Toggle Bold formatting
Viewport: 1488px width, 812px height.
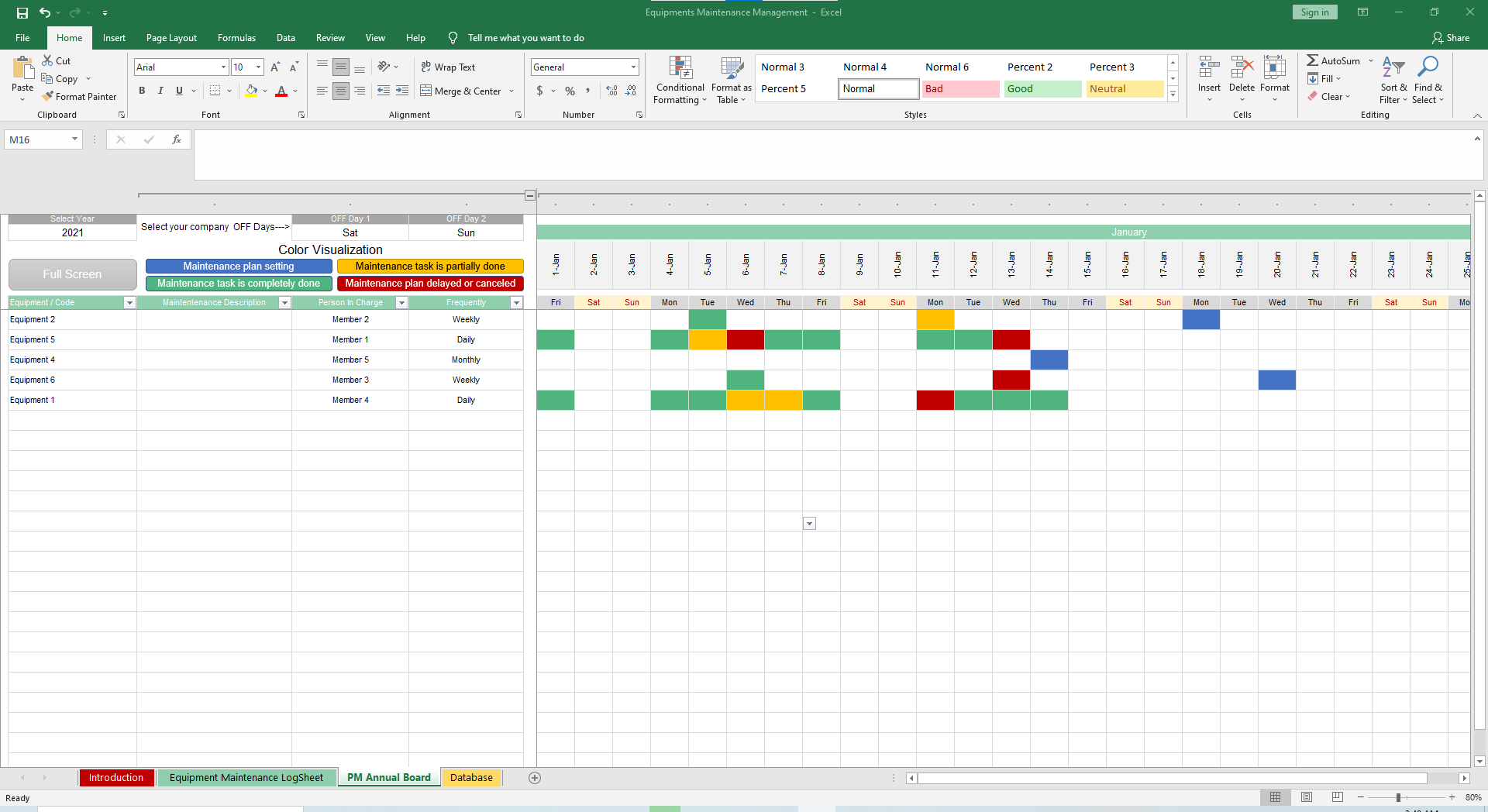pyautogui.click(x=142, y=91)
